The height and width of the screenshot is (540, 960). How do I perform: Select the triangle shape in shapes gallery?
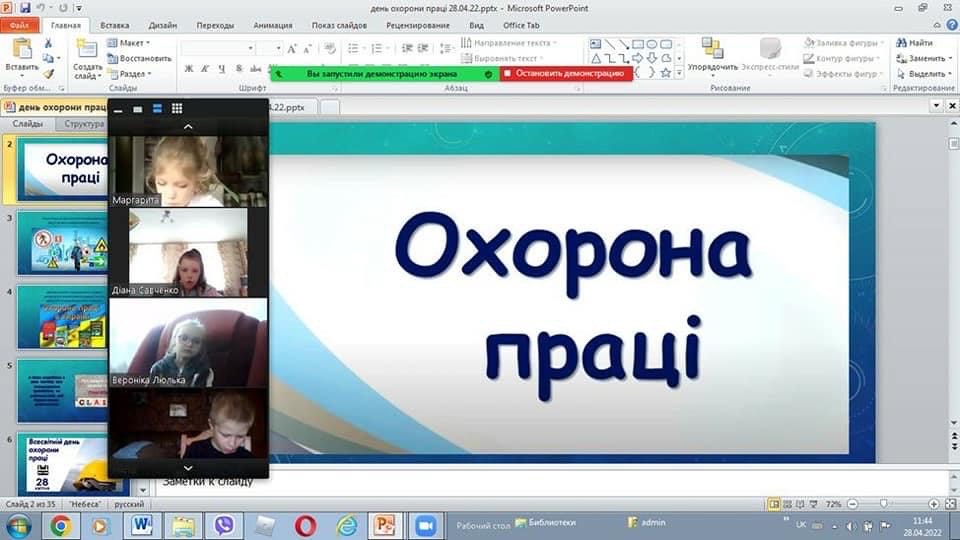click(x=596, y=58)
